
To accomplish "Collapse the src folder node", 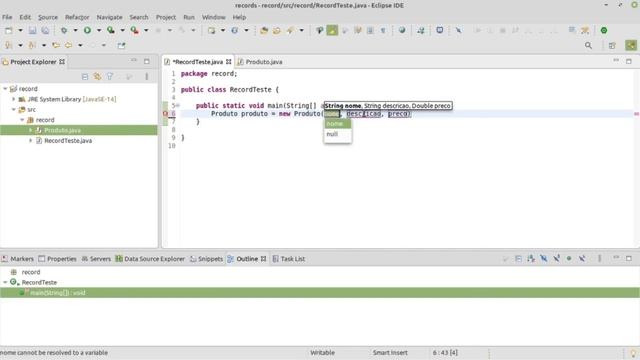I will click(13, 109).
